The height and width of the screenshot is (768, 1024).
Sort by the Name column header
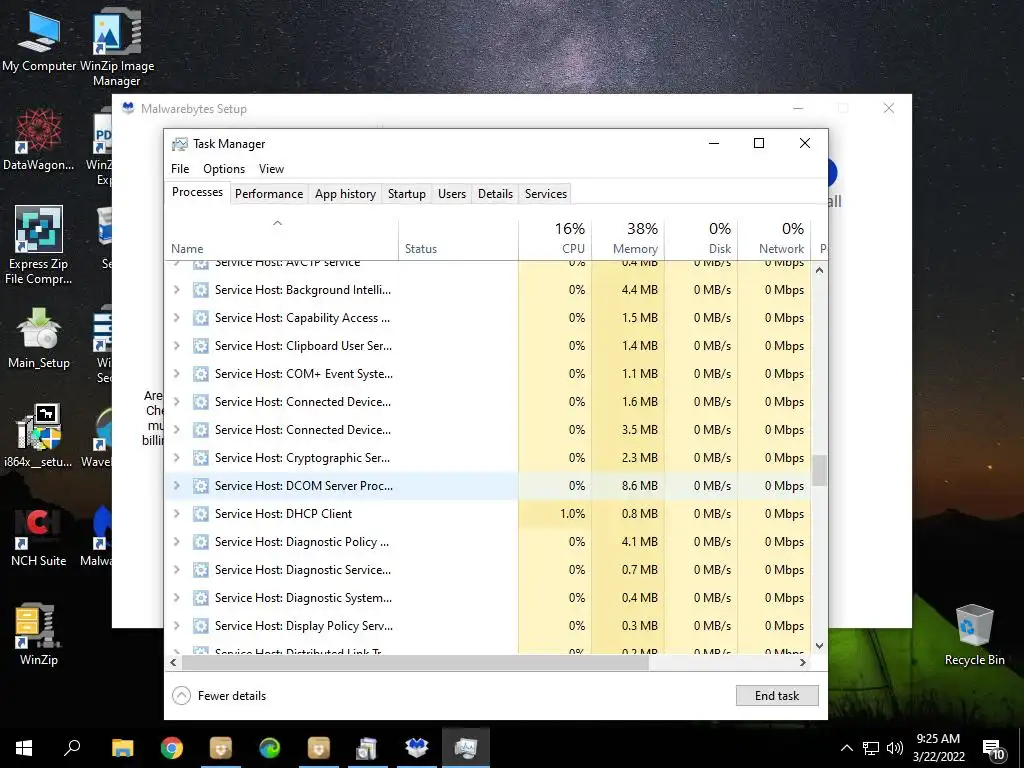click(x=281, y=239)
